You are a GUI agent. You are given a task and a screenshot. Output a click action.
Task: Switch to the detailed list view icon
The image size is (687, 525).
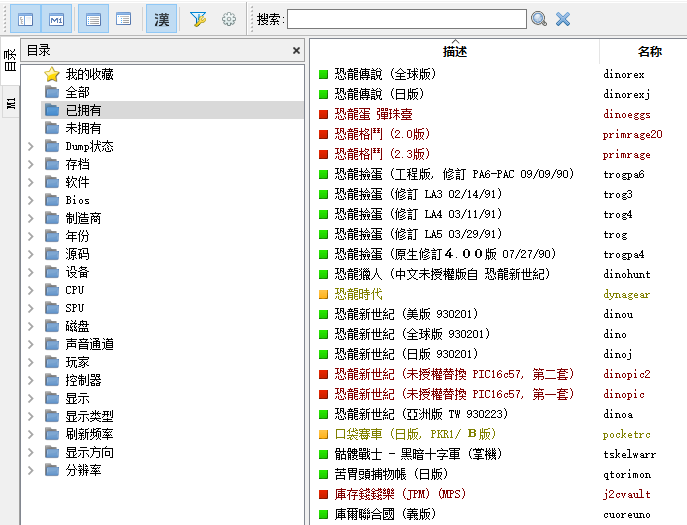tap(92, 19)
